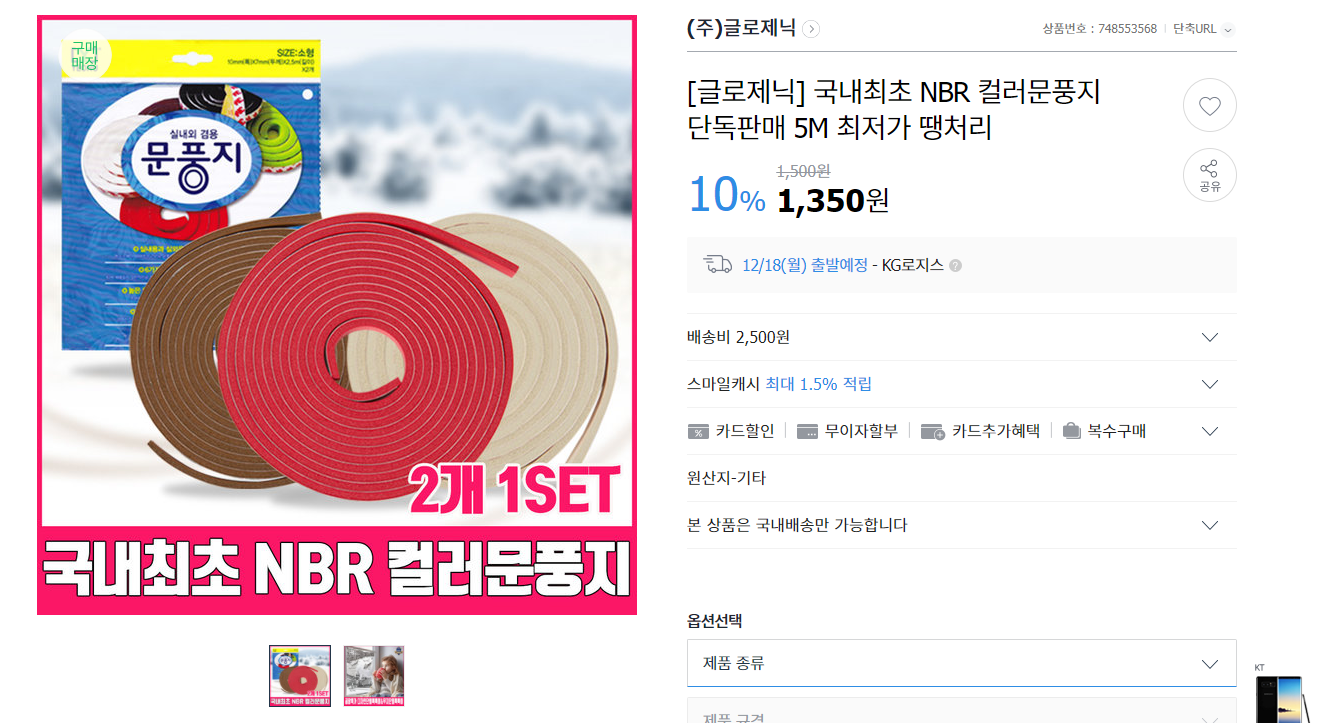Click the 카드할인 card icon
1321x723 pixels.
coord(698,431)
